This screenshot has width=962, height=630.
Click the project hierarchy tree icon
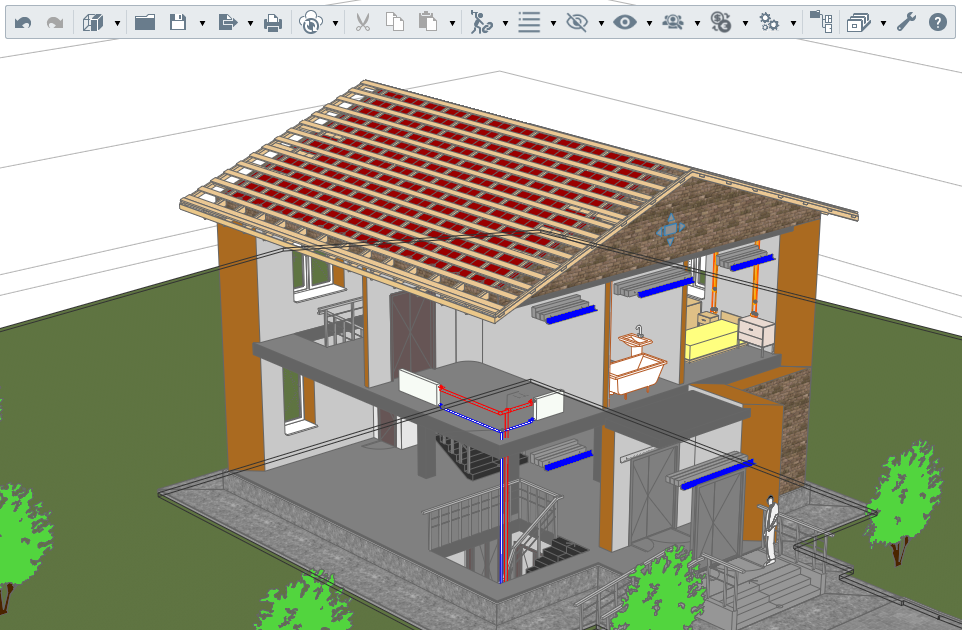pyautogui.click(x=821, y=23)
